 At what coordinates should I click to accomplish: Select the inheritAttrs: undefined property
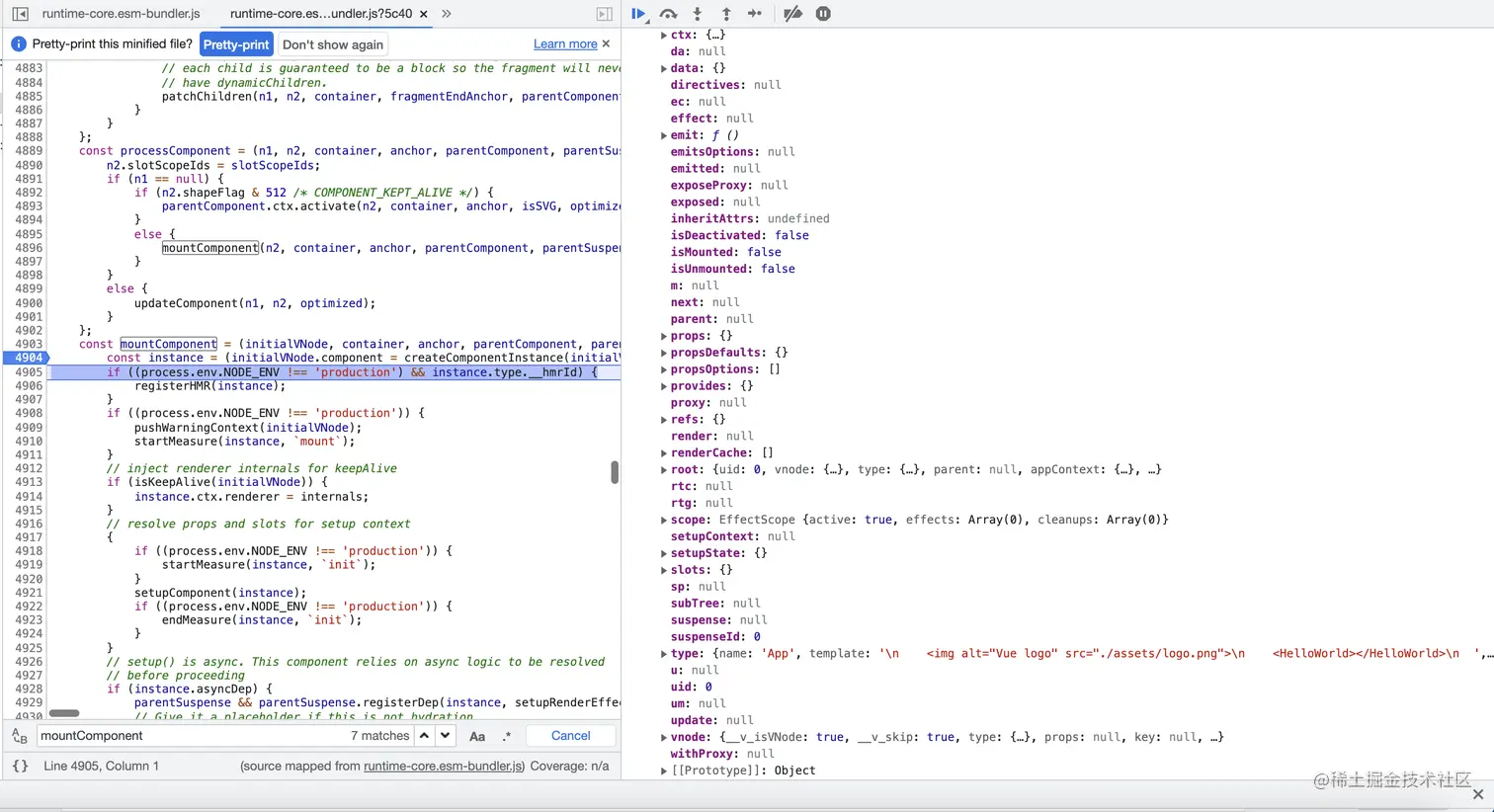pyautogui.click(x=750, y=218)
